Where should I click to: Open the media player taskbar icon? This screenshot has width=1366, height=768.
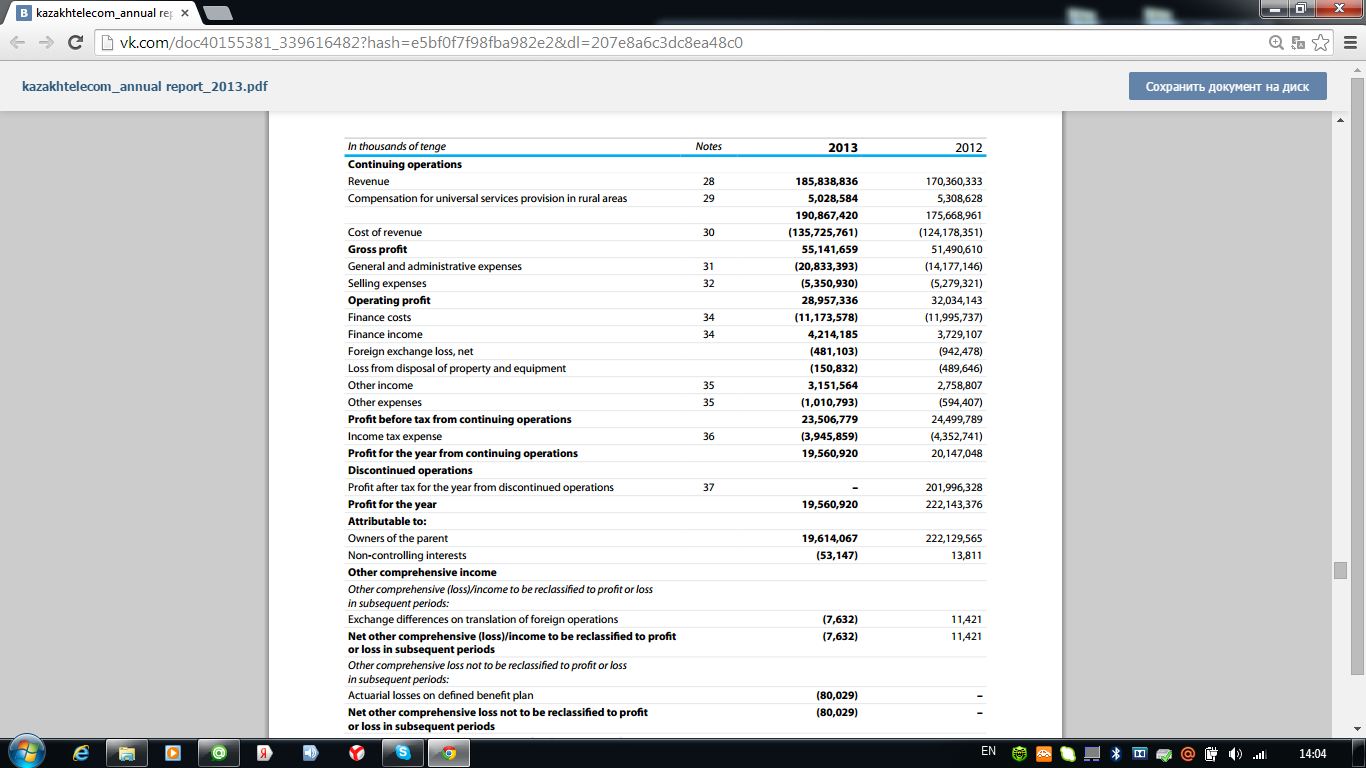[173, 752]
